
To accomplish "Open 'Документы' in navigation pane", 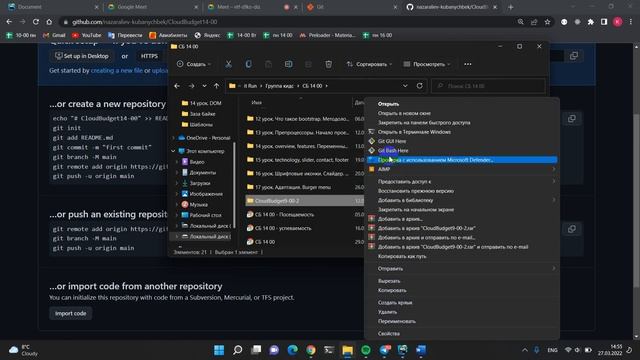I will 202,173.
